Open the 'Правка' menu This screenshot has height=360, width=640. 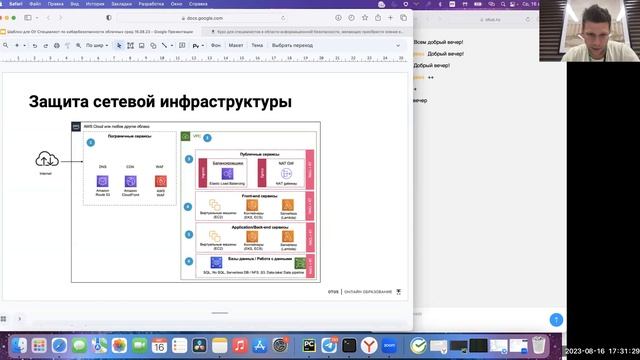[x=56, y=4]
